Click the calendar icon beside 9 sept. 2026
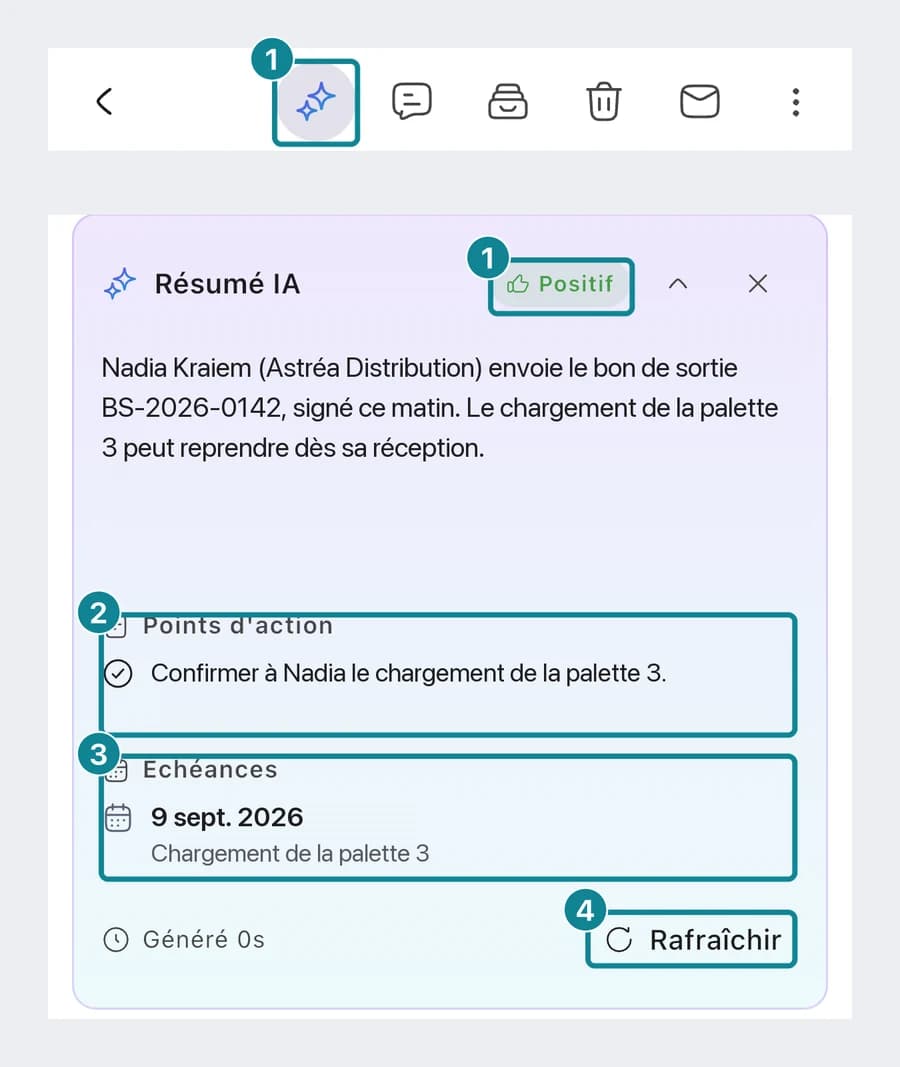 tap(118, 817)
